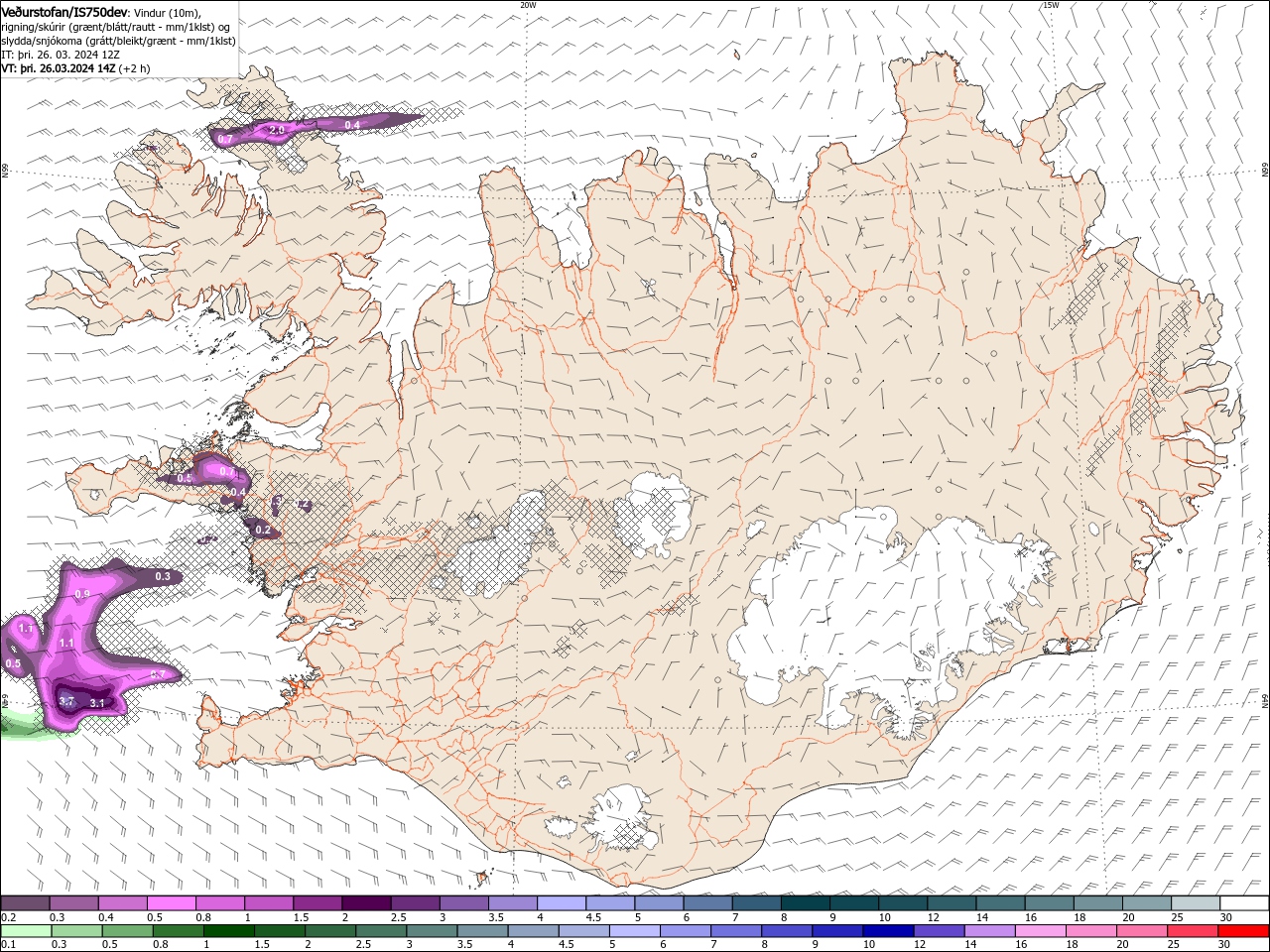This screenshot has height=952, width=1270.
Task: Click the deep navy blue 10–12 swatch in the lower legend row
Action: [888, 931]
